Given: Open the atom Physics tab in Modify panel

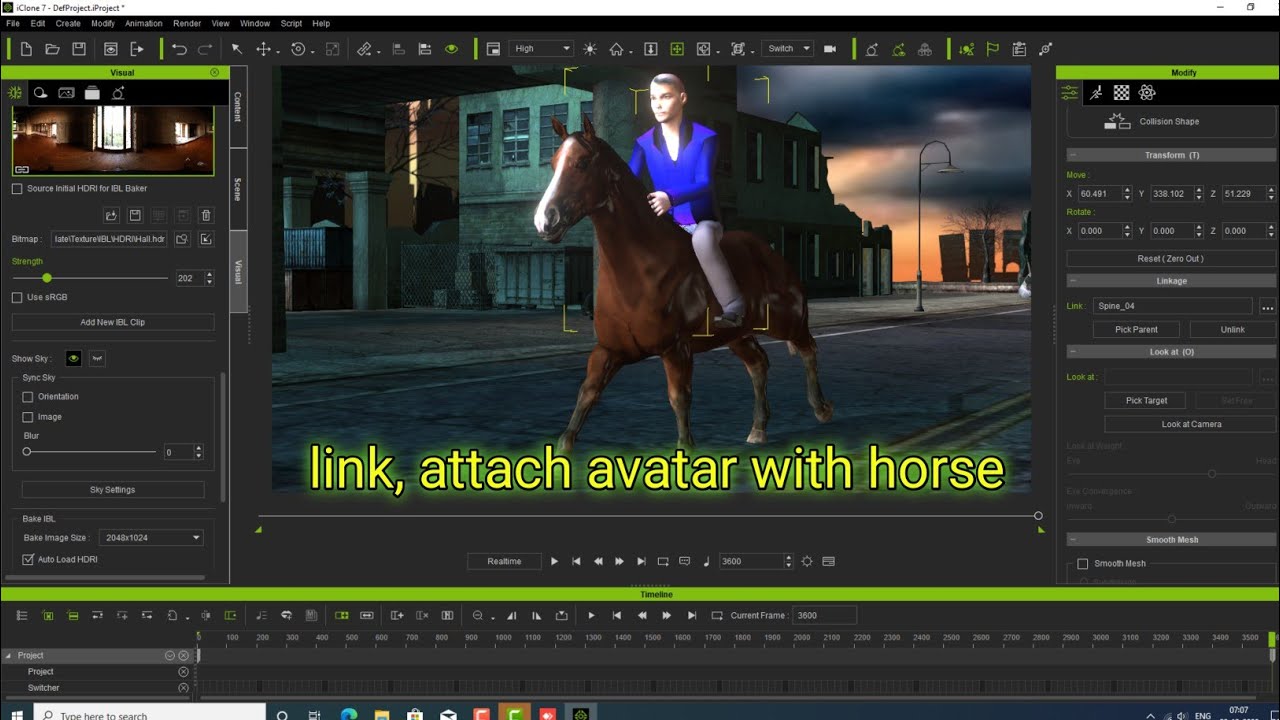Looking at the screenshot, I should [1147, 92].
